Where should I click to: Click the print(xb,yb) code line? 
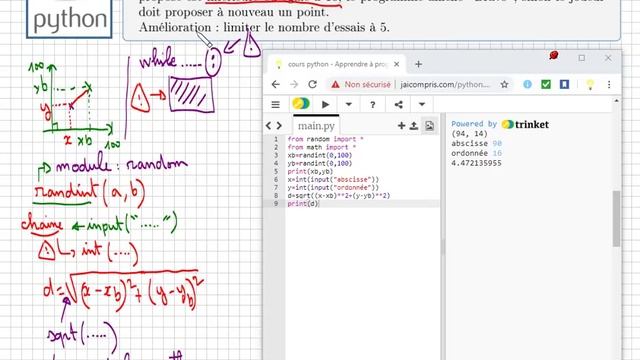(x=310, y=171)
